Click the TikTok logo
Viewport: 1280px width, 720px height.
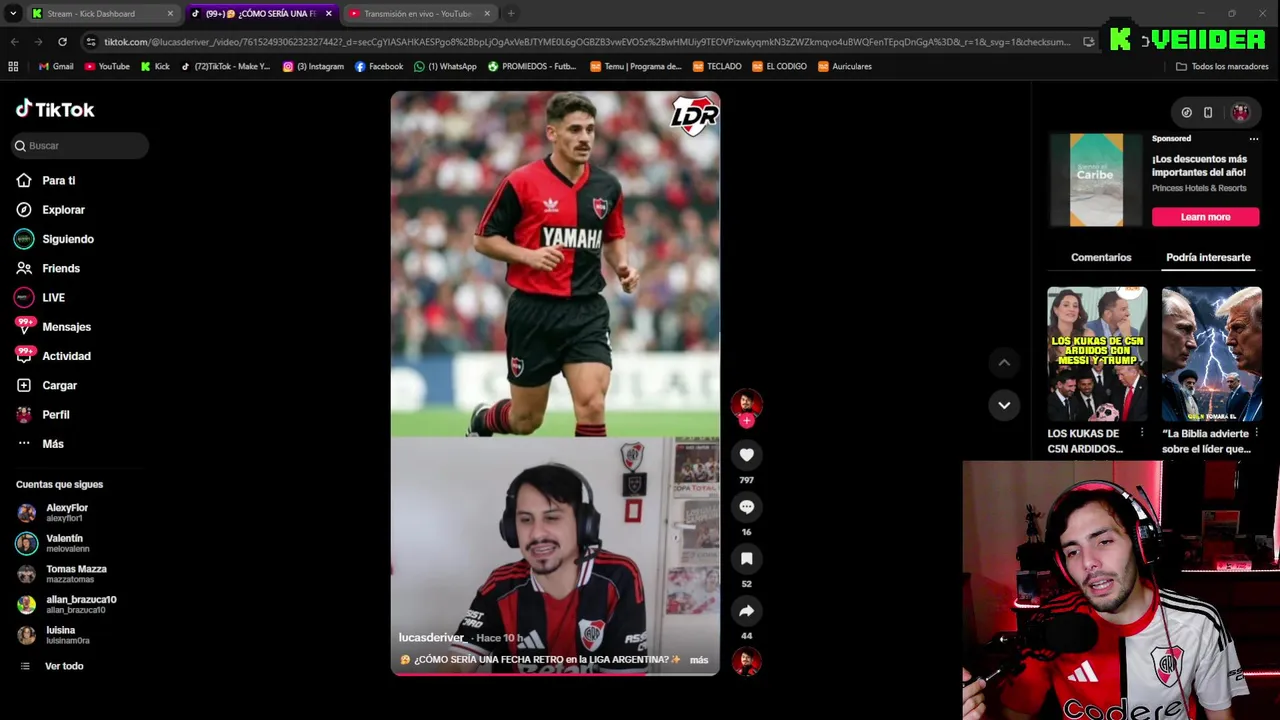coord(55,109)
